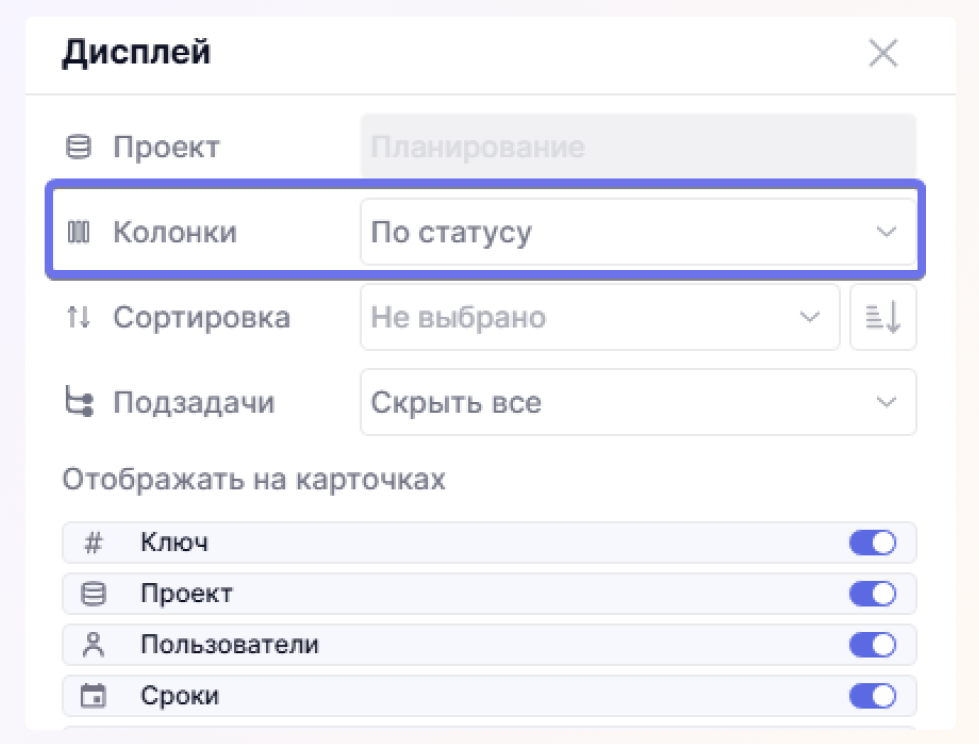Click the Сроки row label
The image size is (979, 744).
coord(179,696)
